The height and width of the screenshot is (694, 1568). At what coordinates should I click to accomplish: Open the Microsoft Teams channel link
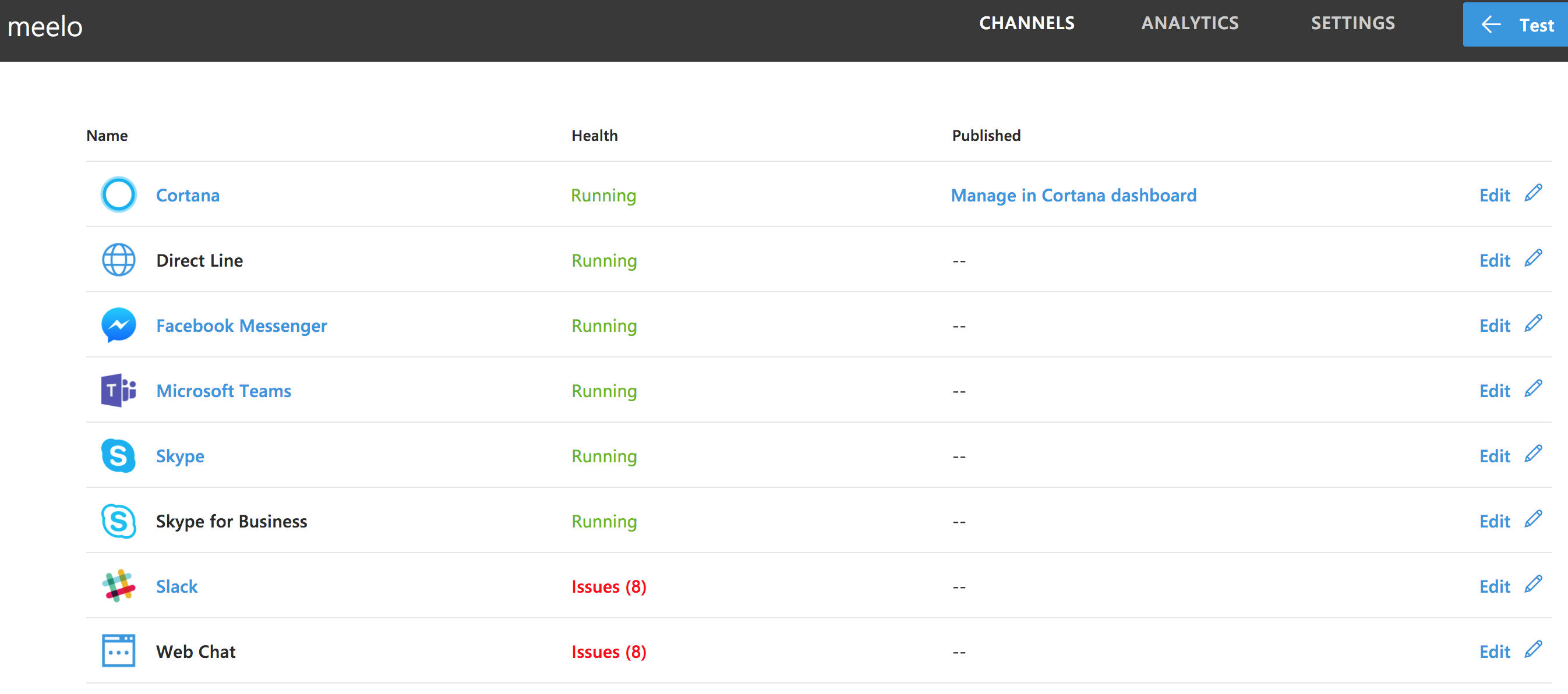click(224, 391)
